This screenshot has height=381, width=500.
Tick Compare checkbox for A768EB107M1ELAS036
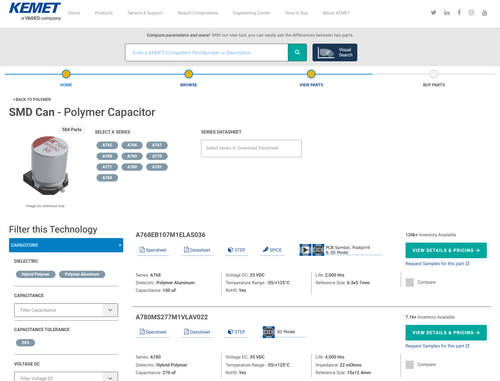(410, 282)
